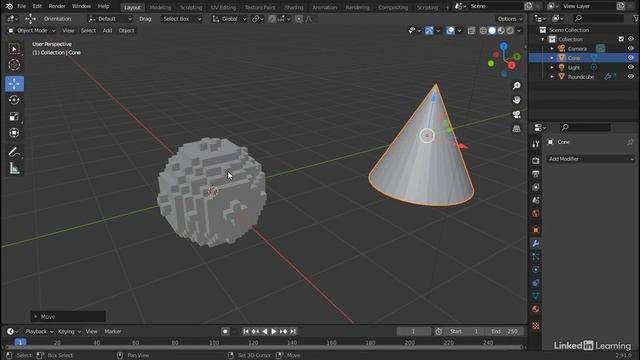
Task: Toggle camera view icon
Action: click(x=517, y=114)
